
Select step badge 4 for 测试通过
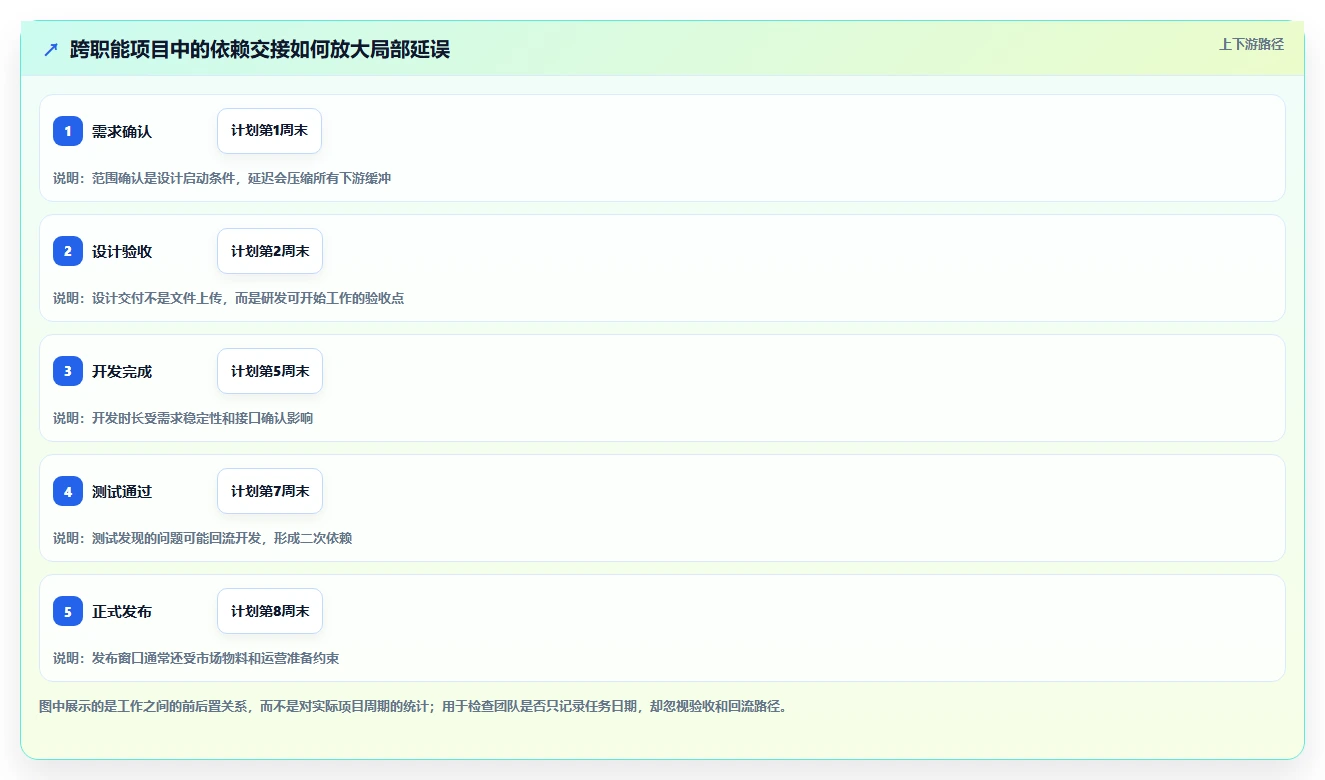pos(68,491)
